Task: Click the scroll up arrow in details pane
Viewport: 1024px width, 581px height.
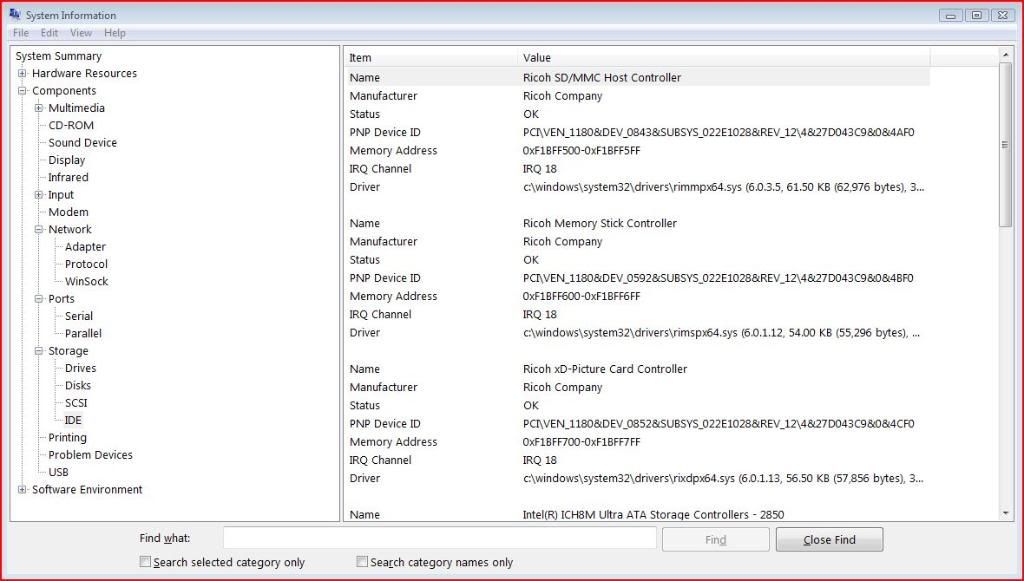Action: [x=1006, y=54]
